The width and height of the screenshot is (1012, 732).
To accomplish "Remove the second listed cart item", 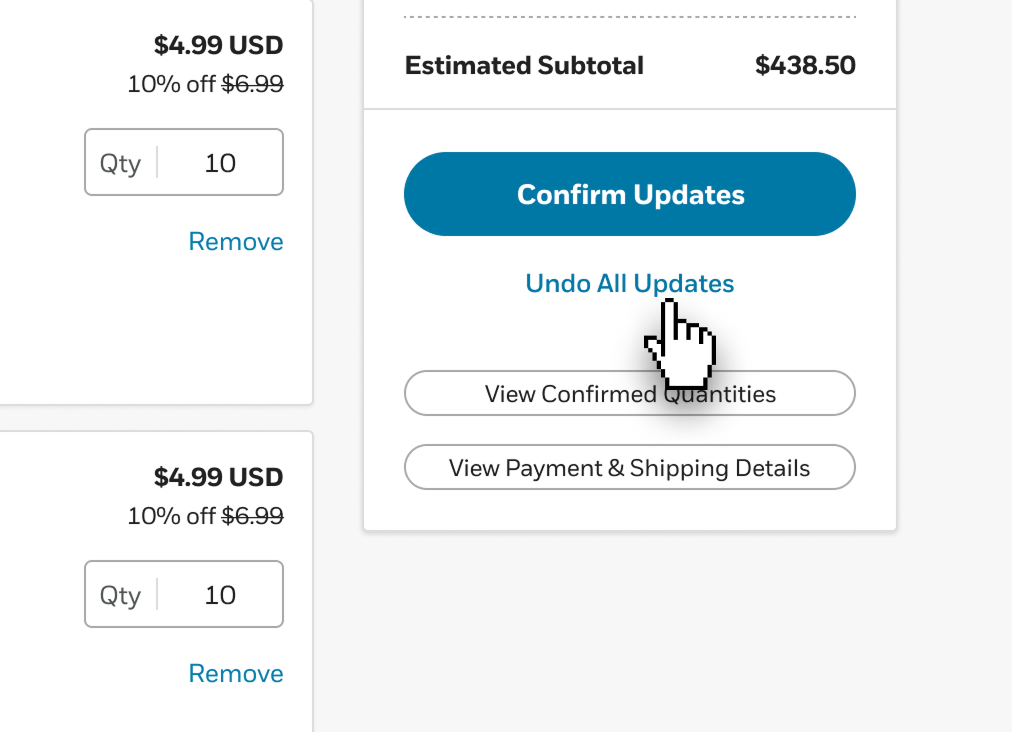I will (236, 673).
